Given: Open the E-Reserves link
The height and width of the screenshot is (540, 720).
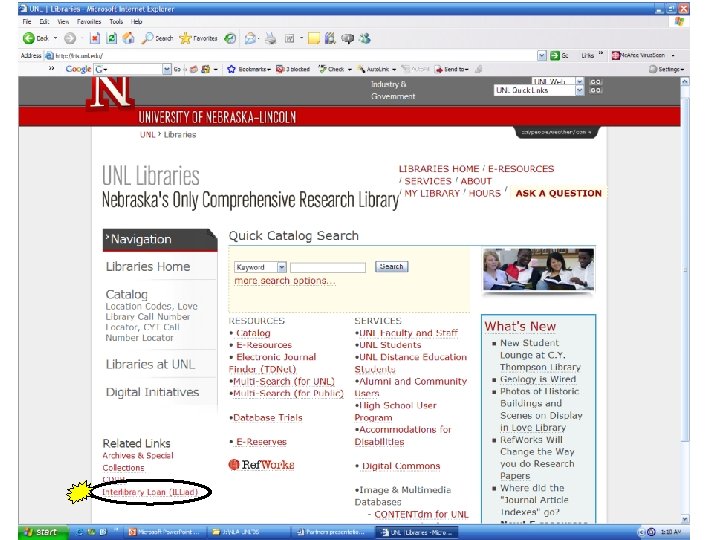Looking at the screenshot, I should pyautogui.click(x=261, y=442).
